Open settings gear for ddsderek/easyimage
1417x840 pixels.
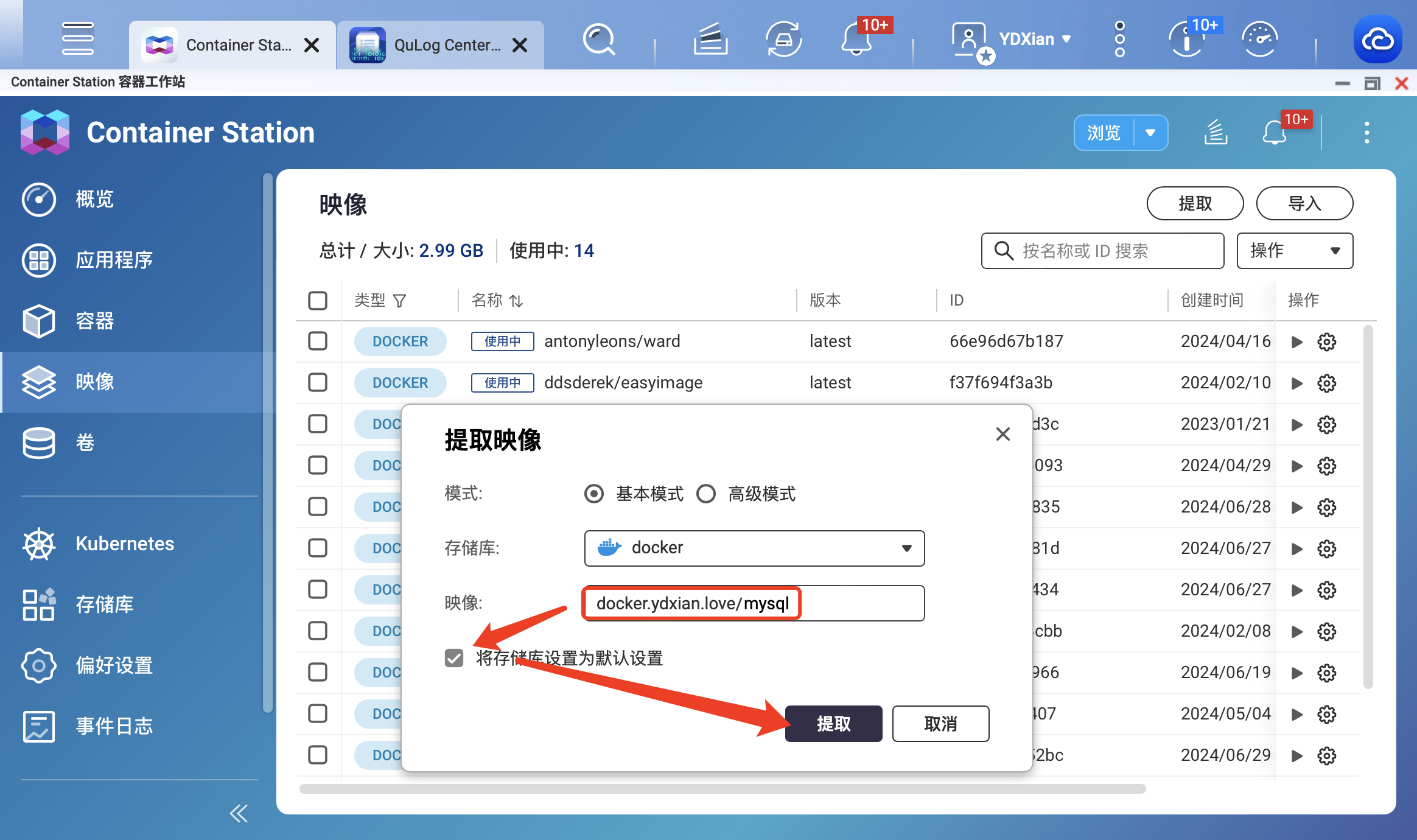(x=1326, y=383)
